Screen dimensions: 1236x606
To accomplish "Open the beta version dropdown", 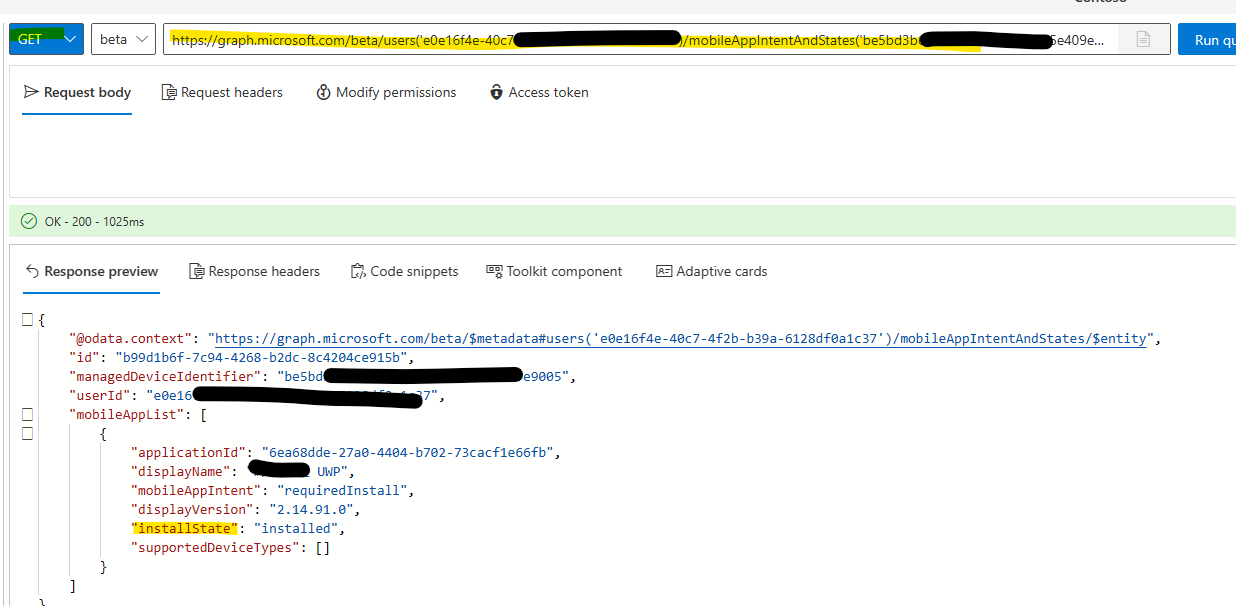I will pyautogui.click(x=123, y=39).
